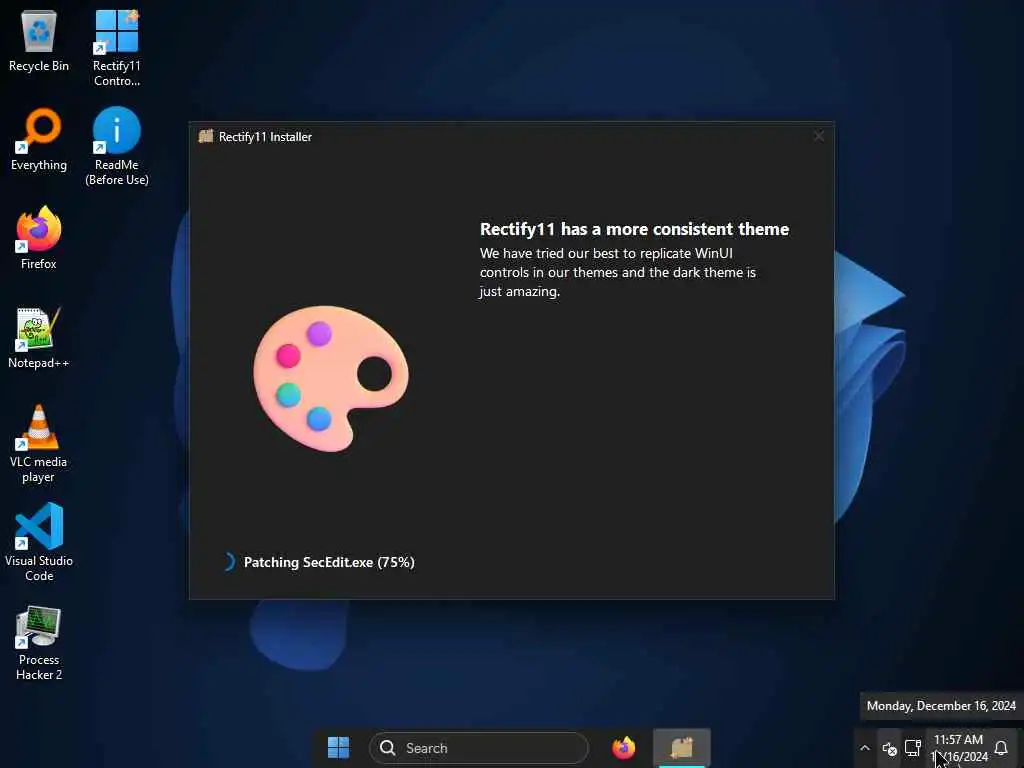Open the Recycle Bin desktop icon

[x=39, y=40]
